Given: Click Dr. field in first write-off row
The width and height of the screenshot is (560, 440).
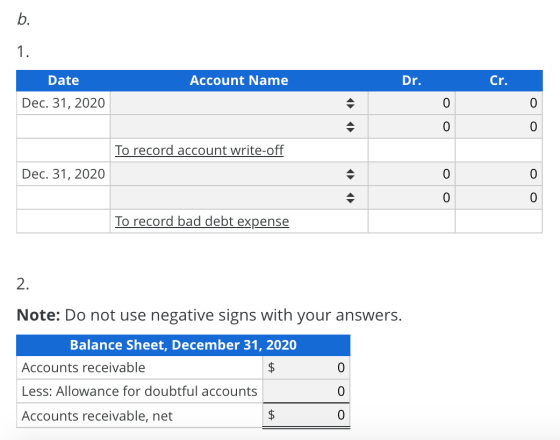Looking at the screenshot, I should pos(412,103).
